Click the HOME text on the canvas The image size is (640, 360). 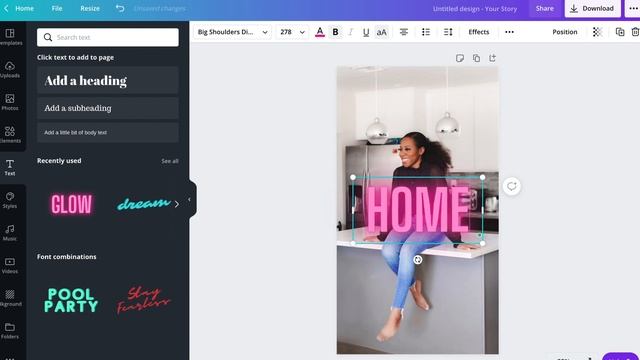pyautogui.click(x=418, y=210)
